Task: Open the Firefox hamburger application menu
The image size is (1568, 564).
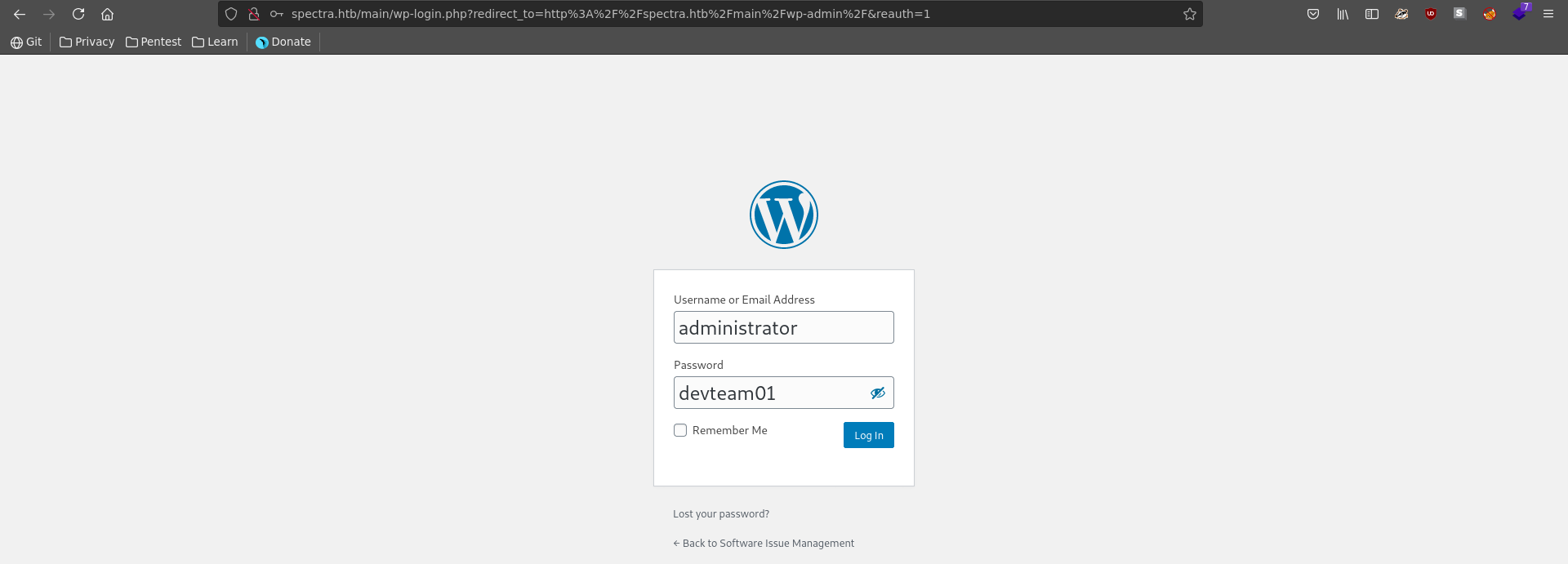Action: pyautogui.click(x=1548, y=14)
